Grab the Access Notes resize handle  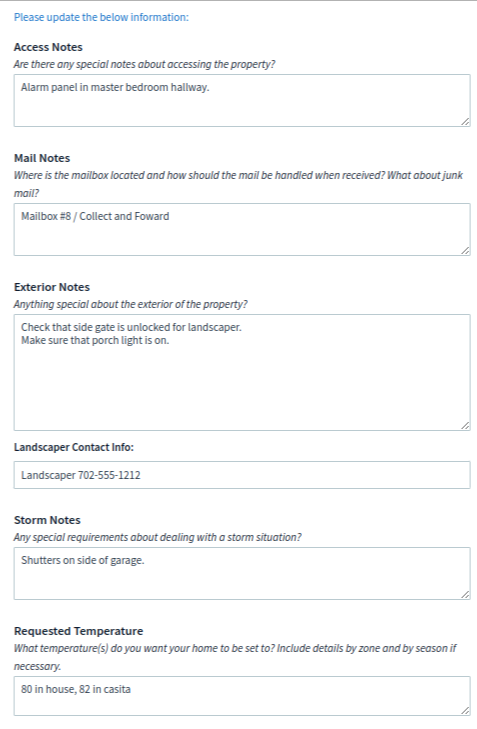point(465,121)
